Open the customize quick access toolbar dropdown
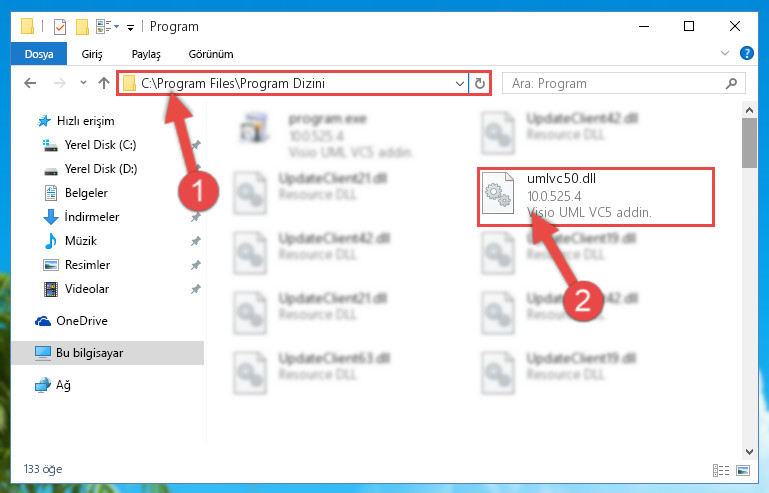This screenshot has width=769, height=493. [130, 27]
